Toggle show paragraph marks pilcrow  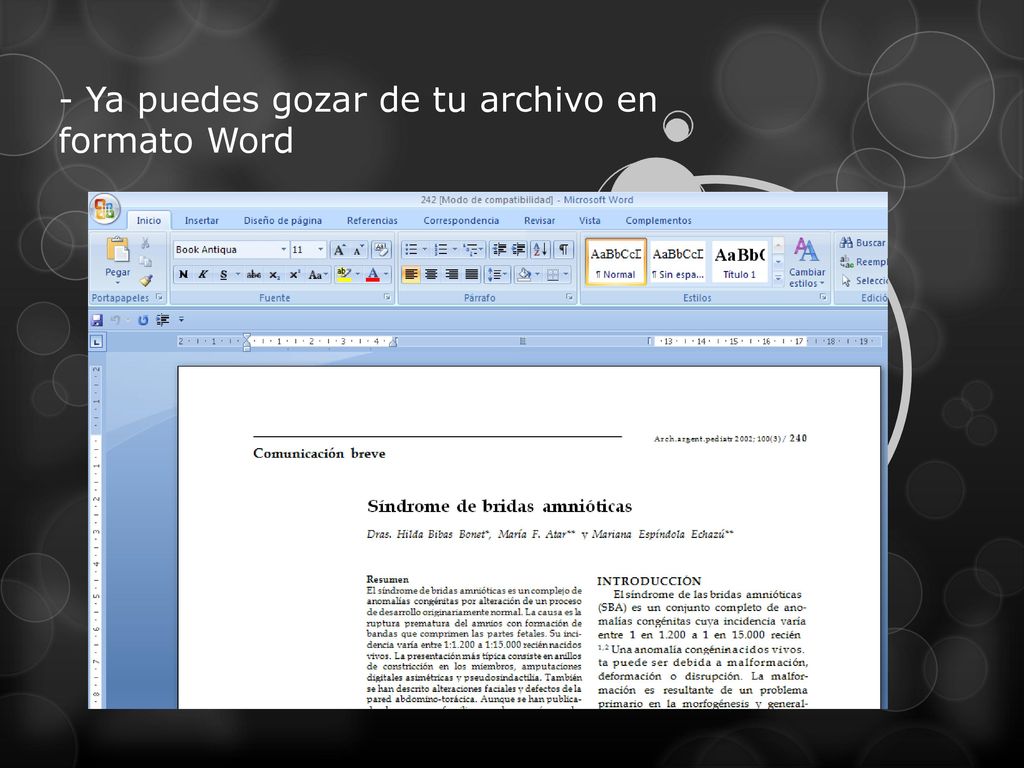[x=563, y=249]
